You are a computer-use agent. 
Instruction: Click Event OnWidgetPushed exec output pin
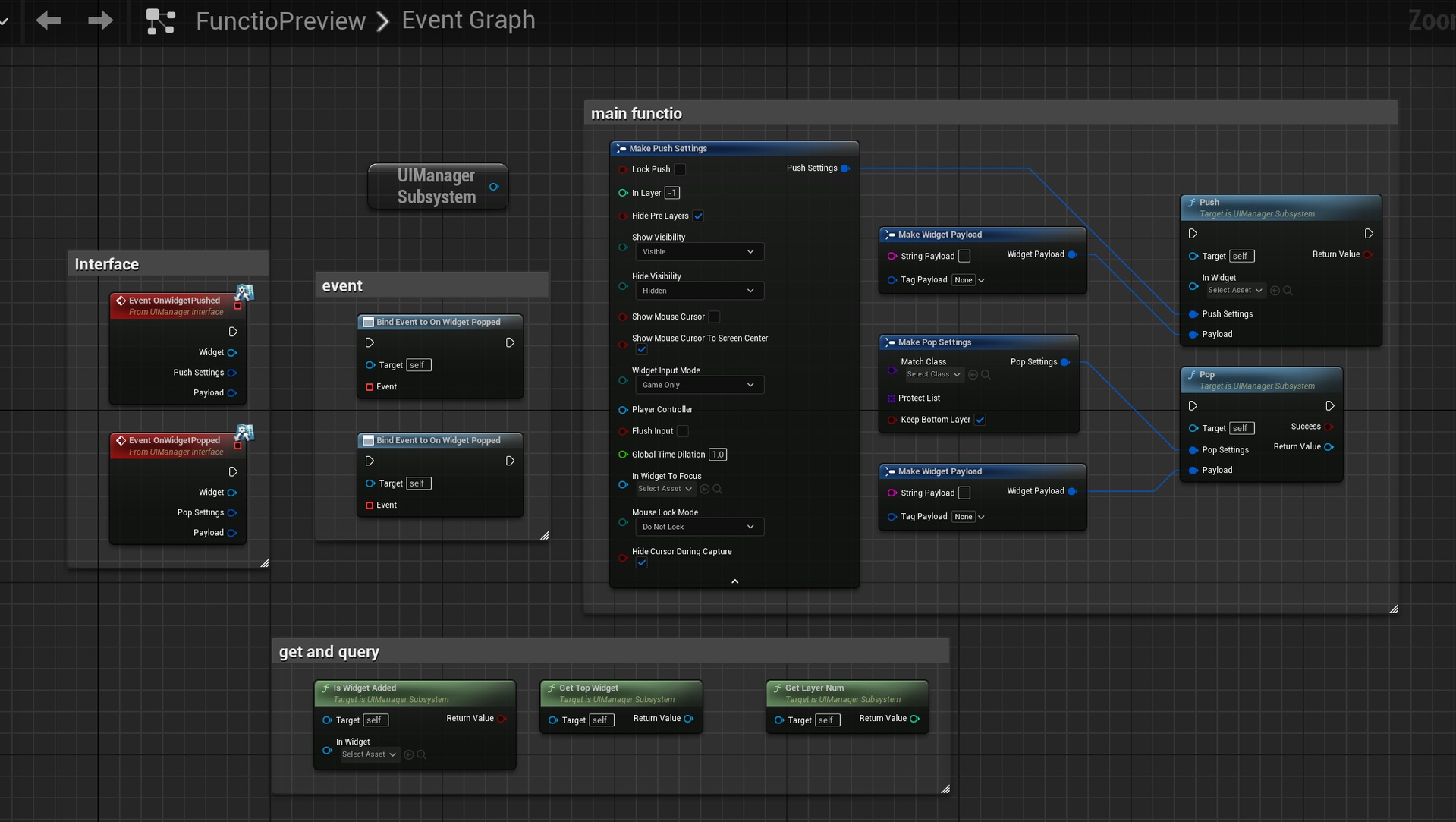[233, 332]
